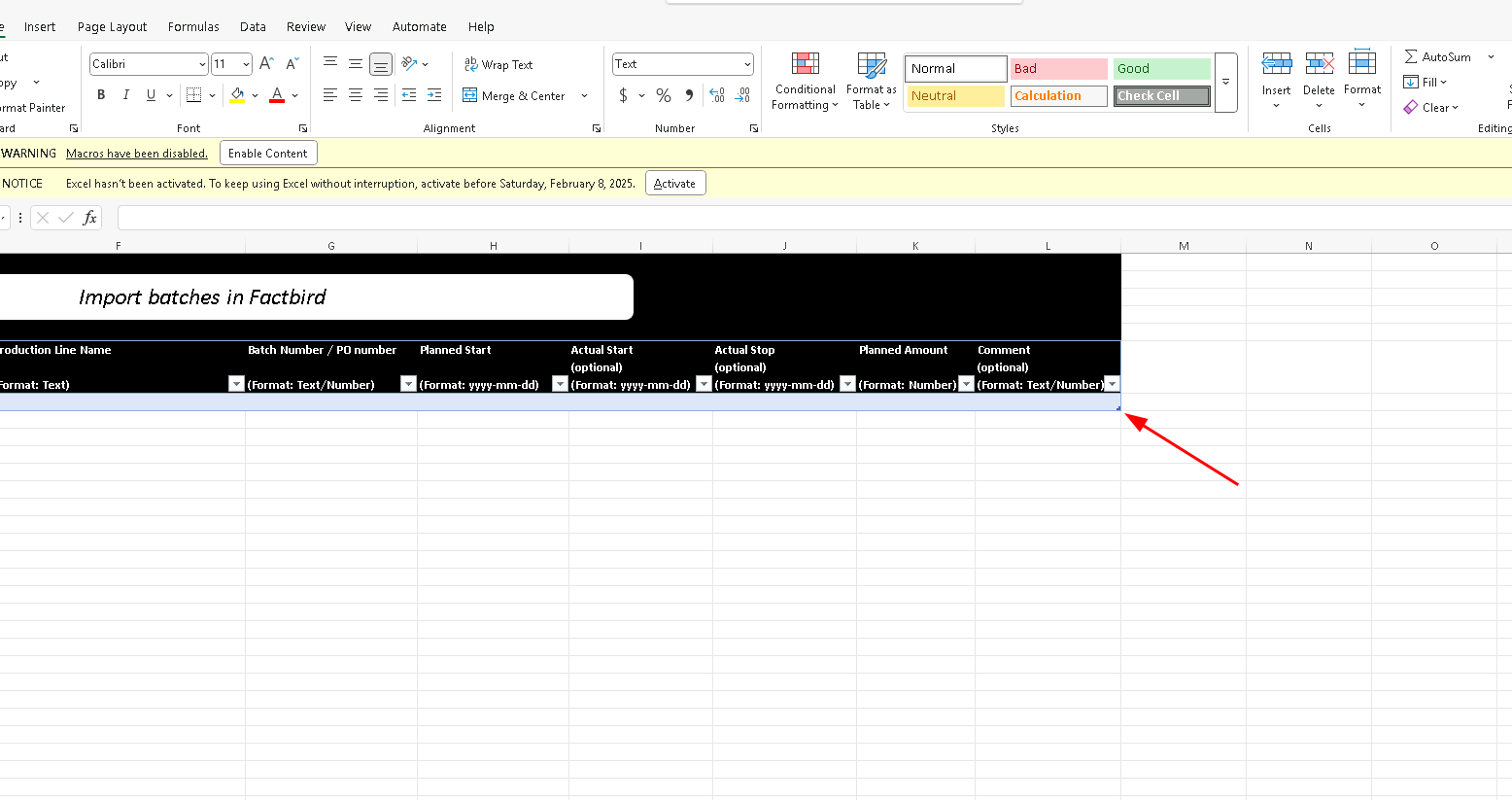
Task: Increase decimal places
Action: tap(717, 95)
